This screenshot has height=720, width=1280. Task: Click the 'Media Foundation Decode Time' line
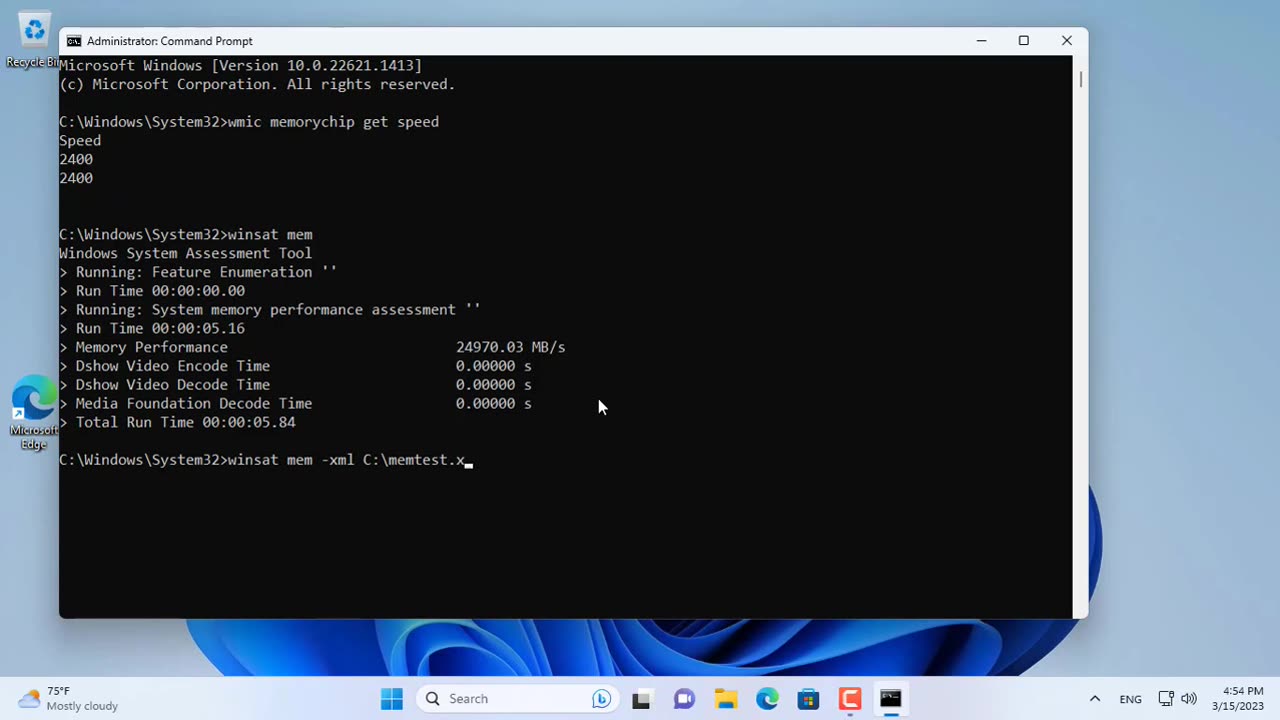[295, 403]
